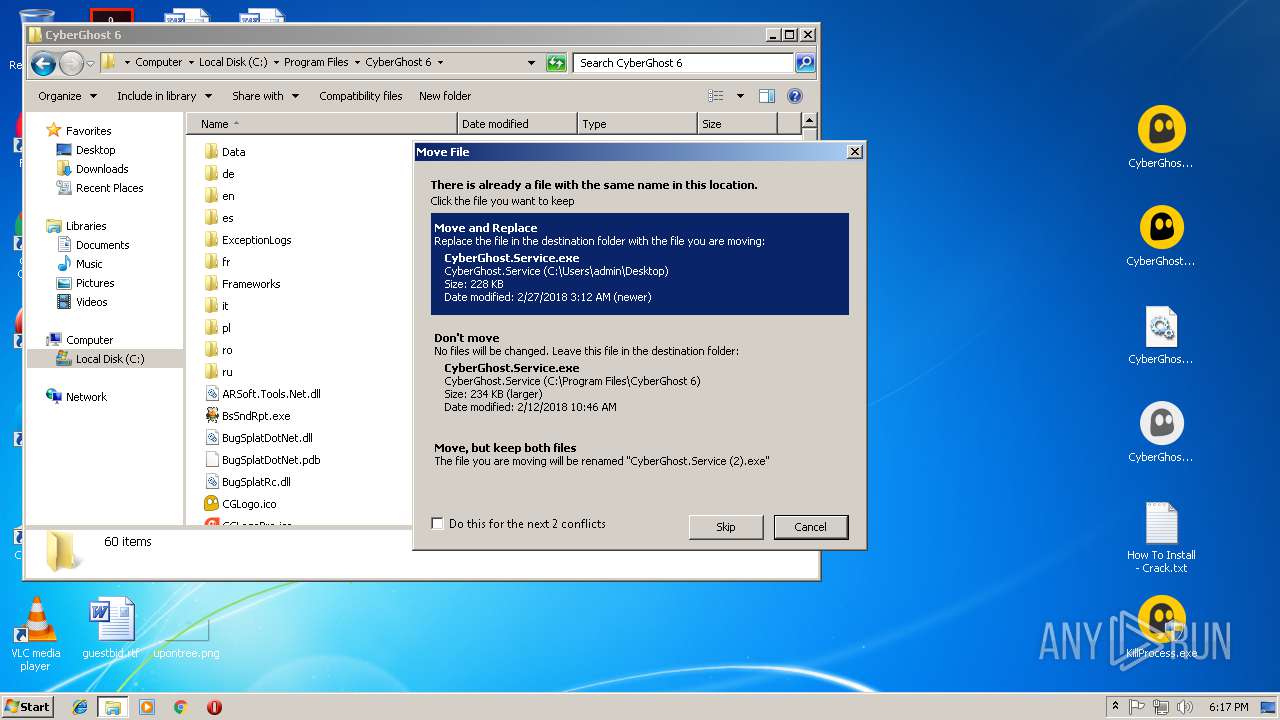
Task: Open Desktop in Favorites pane
Action: [87, 150]
